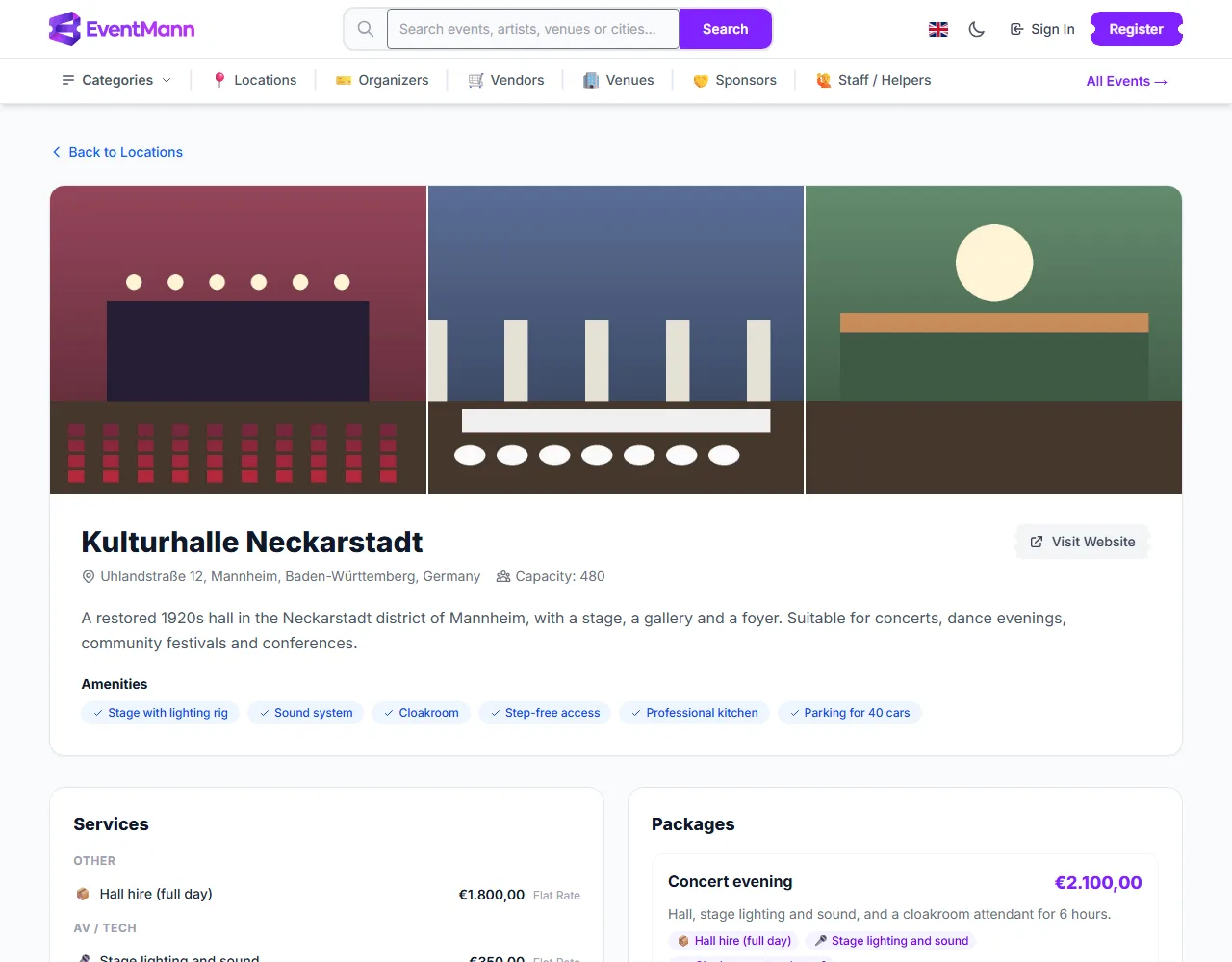The height and width of the screenshot is (962, 1232).
Task: Click the Sign In link
Action: [x=1042, y=29]
